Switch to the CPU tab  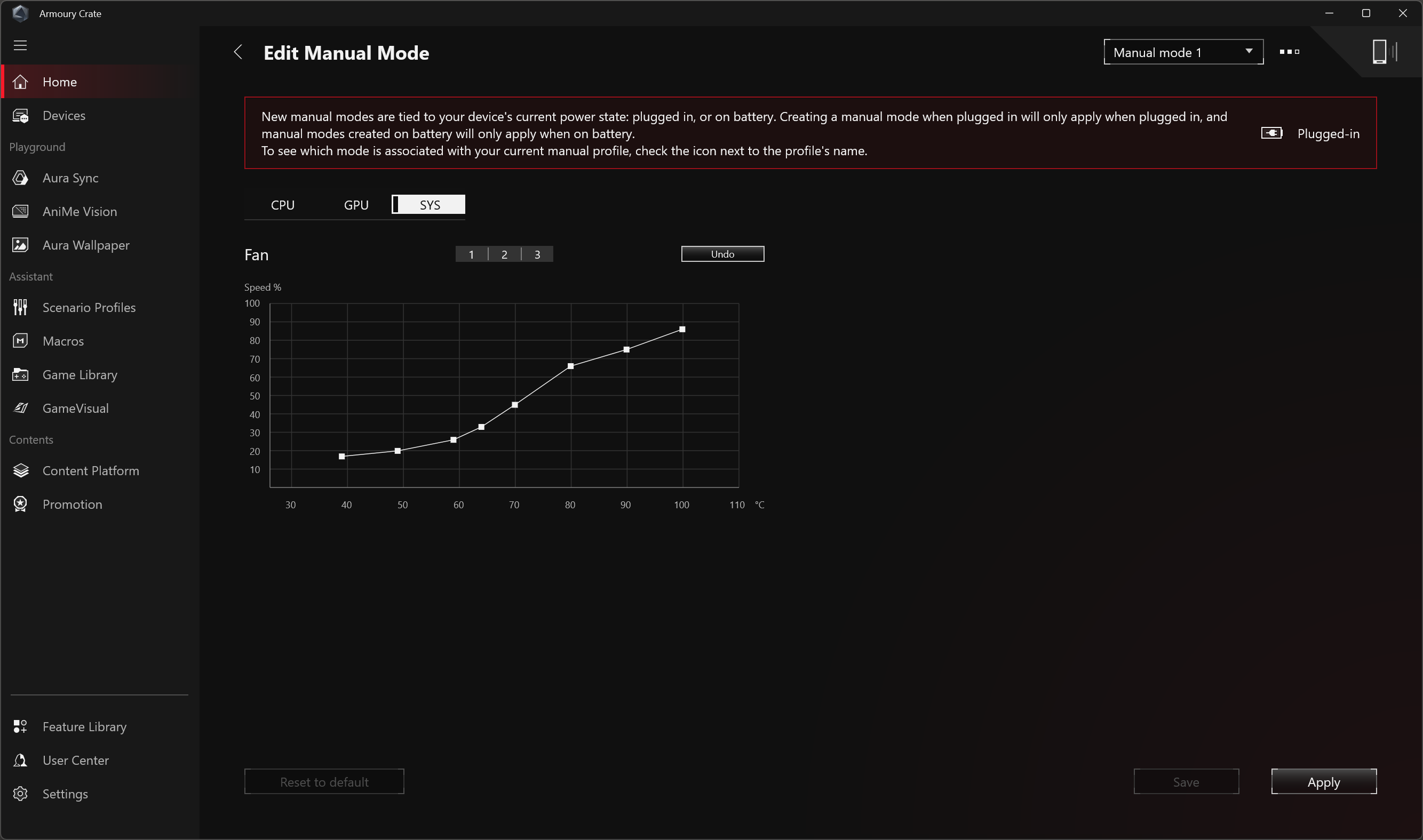pos(283,205)
